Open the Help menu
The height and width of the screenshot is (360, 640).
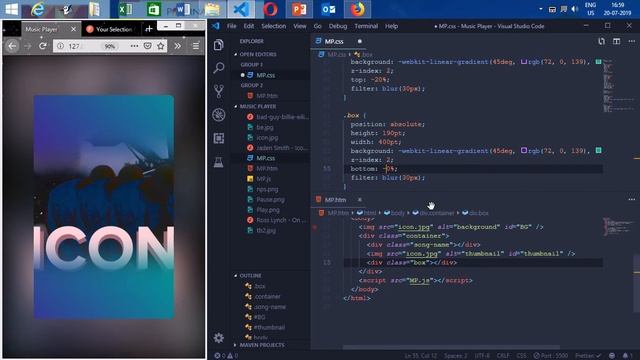pyautogui.click(x=391, y=26)
